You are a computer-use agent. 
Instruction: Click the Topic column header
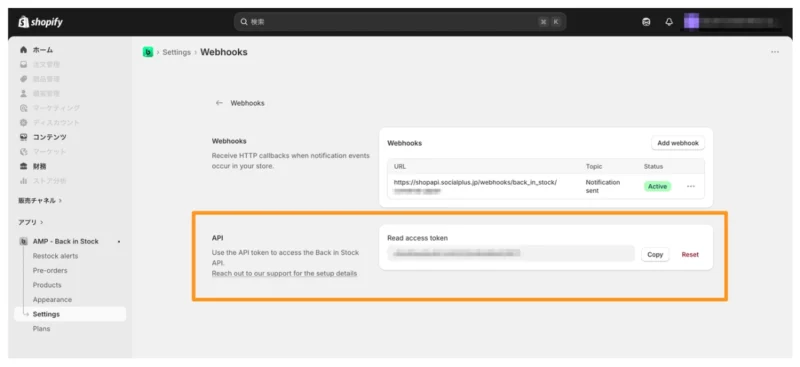[x=594, y=166]
